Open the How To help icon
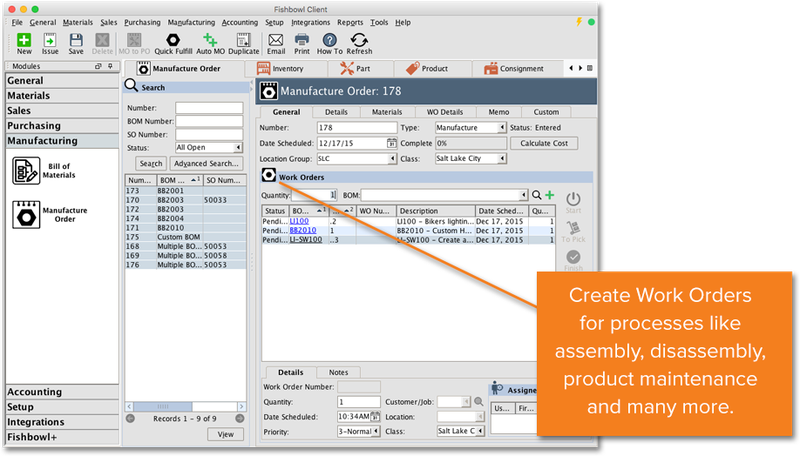Viewport: 800px width, 456px height. tap(330, 43)
